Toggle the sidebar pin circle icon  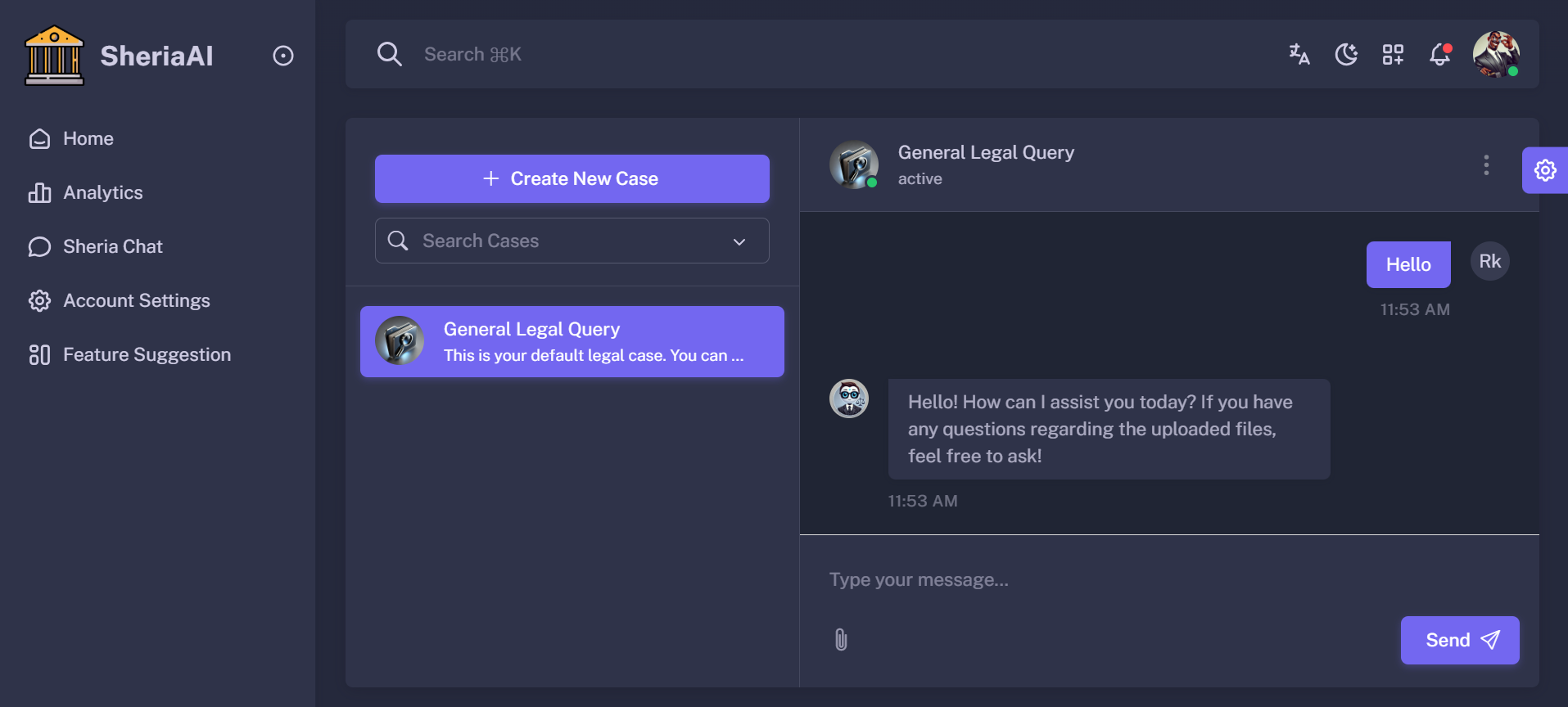(283, 56)
